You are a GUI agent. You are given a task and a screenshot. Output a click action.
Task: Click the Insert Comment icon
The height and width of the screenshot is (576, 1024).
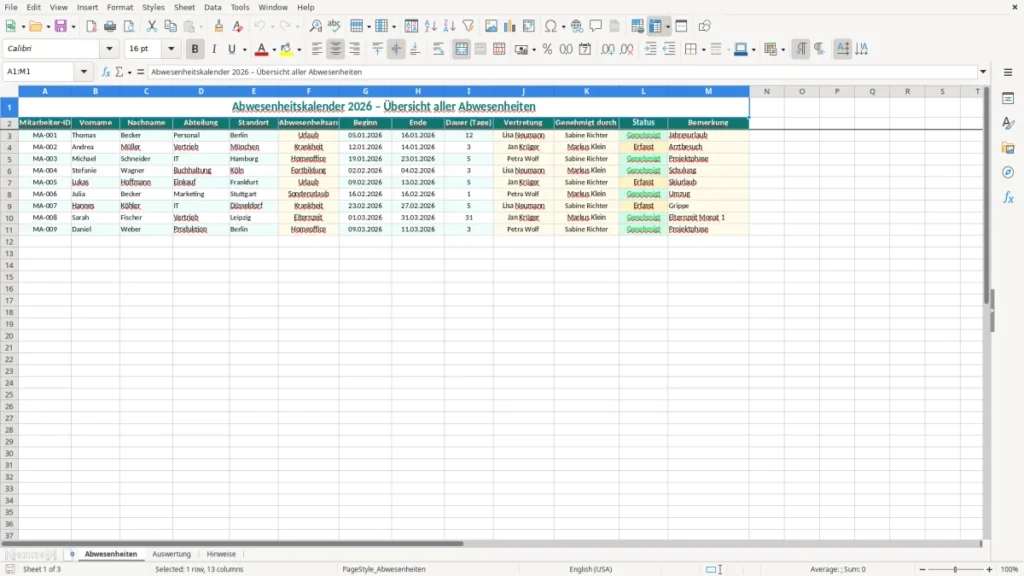click(596, 26)
